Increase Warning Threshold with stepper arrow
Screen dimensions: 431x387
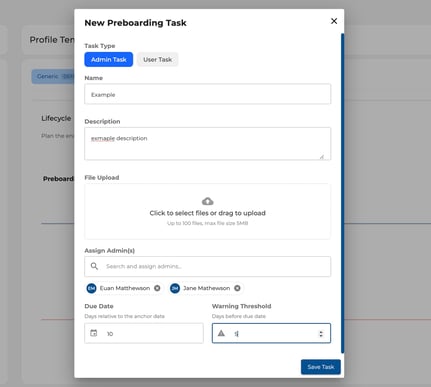click(x=321, y=331)
